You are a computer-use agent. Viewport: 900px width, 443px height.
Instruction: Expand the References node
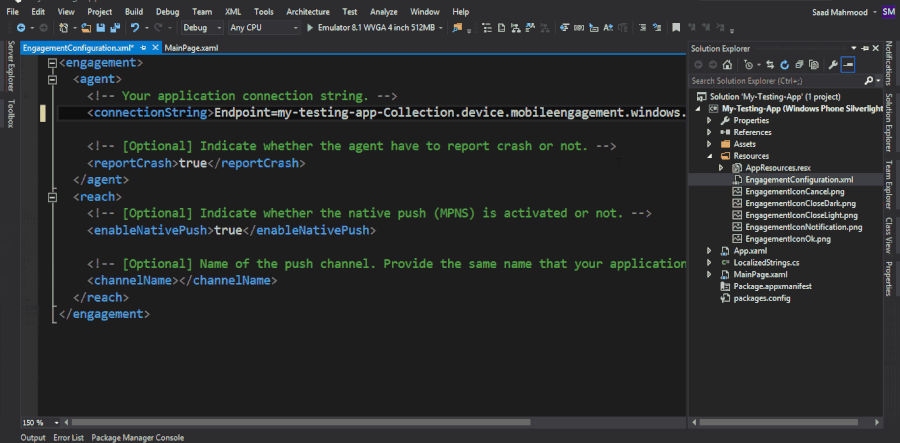click(709, 133)
